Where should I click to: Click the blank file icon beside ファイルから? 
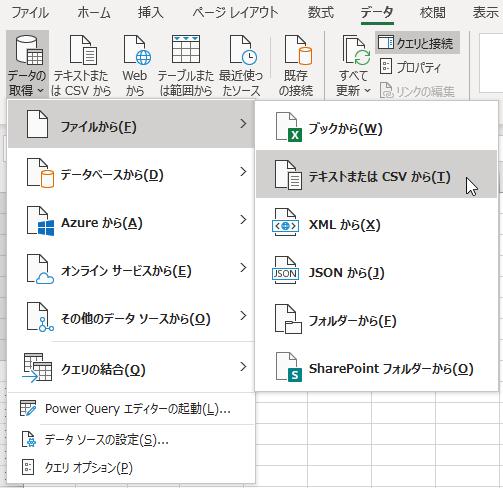pyautogui.click(x=37, y=124)
